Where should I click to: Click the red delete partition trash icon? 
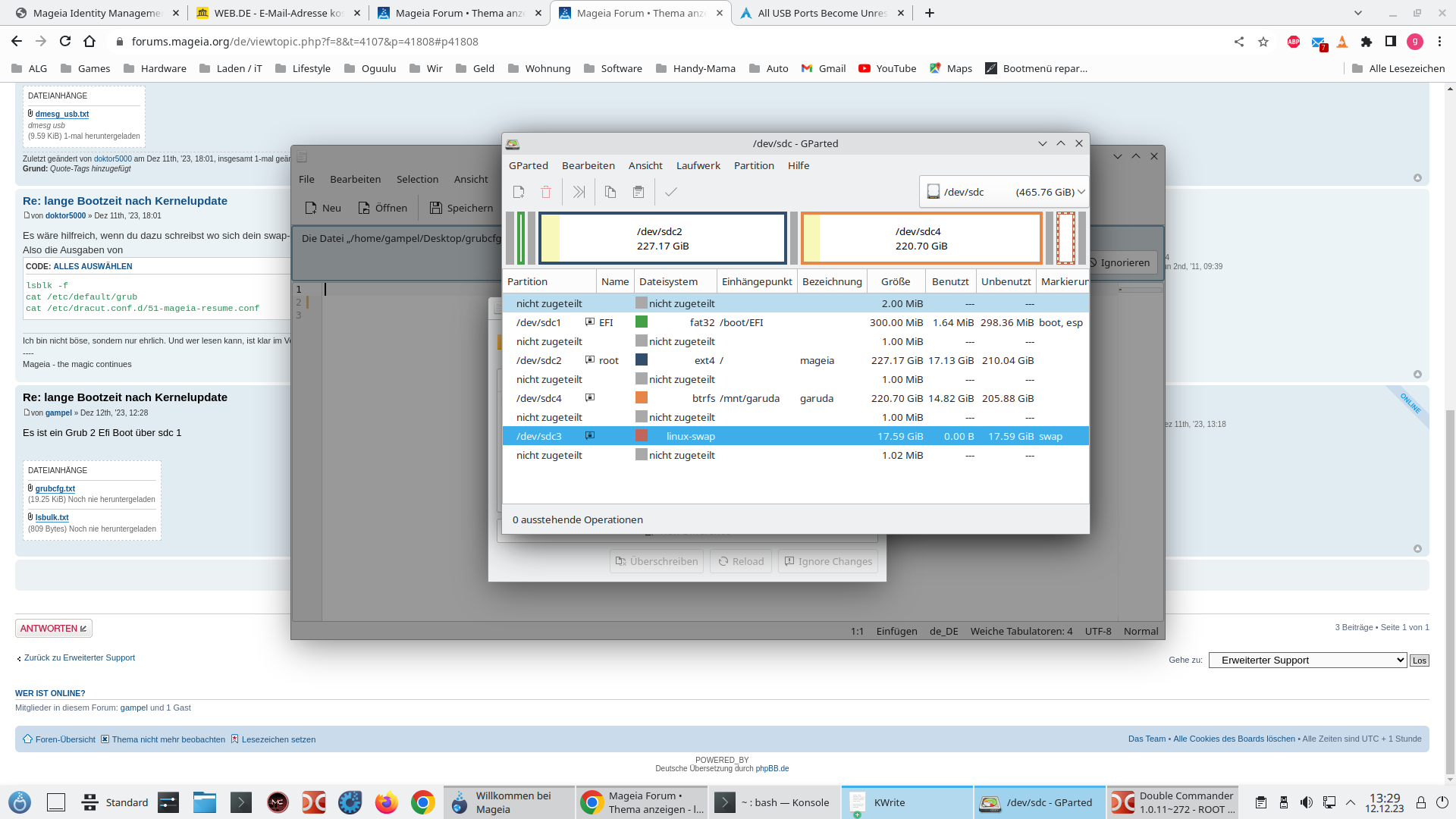tap(546, 193)
